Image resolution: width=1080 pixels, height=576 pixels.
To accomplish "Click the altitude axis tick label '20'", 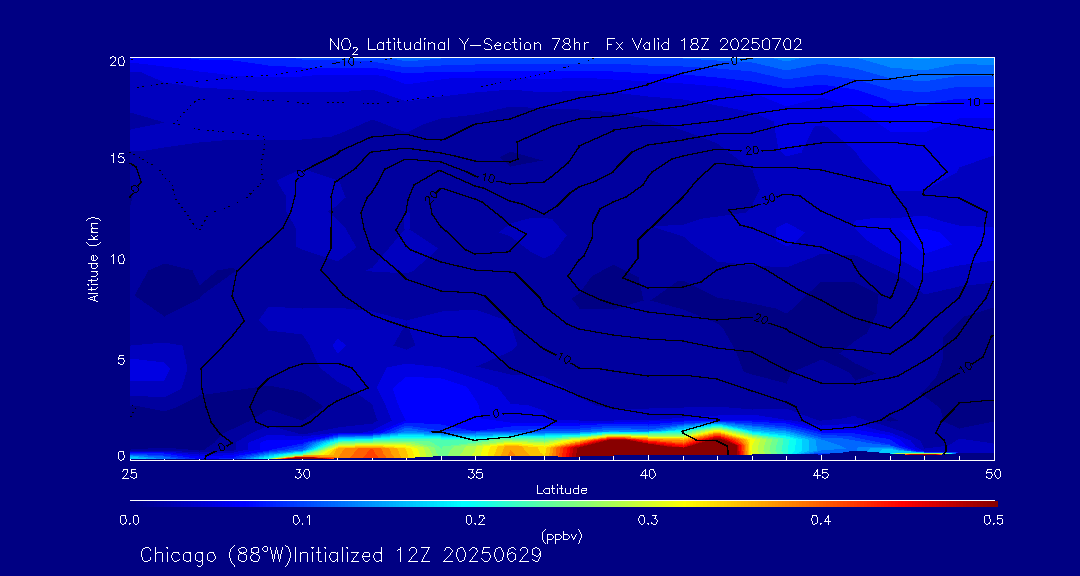I will coord(117,60).
